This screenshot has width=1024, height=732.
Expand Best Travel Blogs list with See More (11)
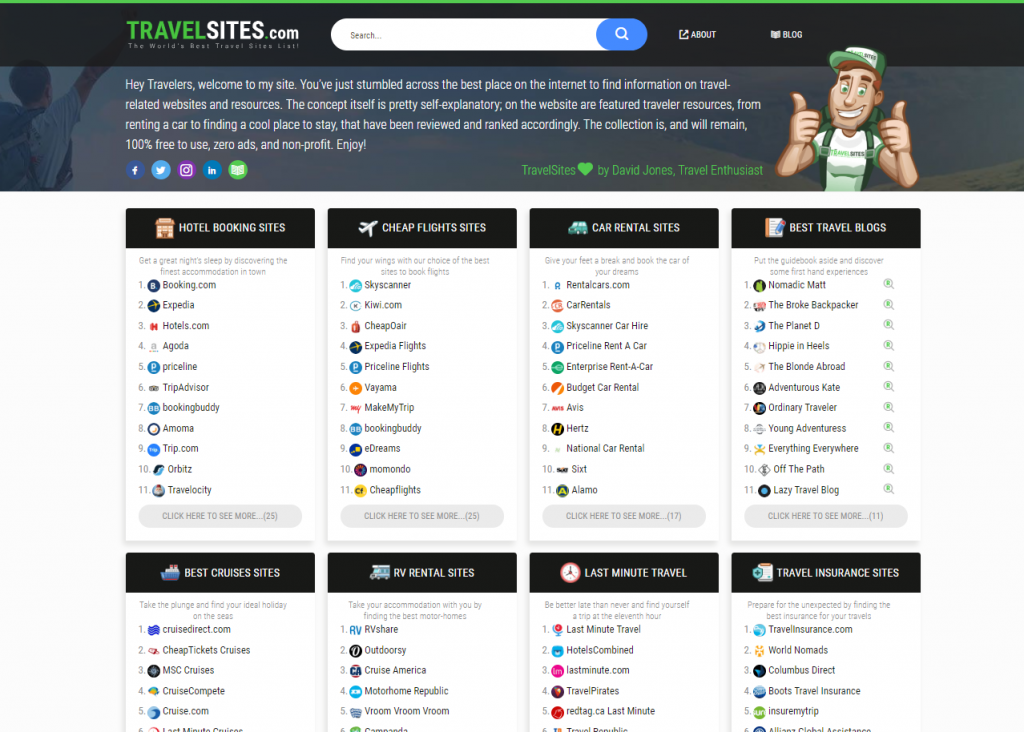825,516
